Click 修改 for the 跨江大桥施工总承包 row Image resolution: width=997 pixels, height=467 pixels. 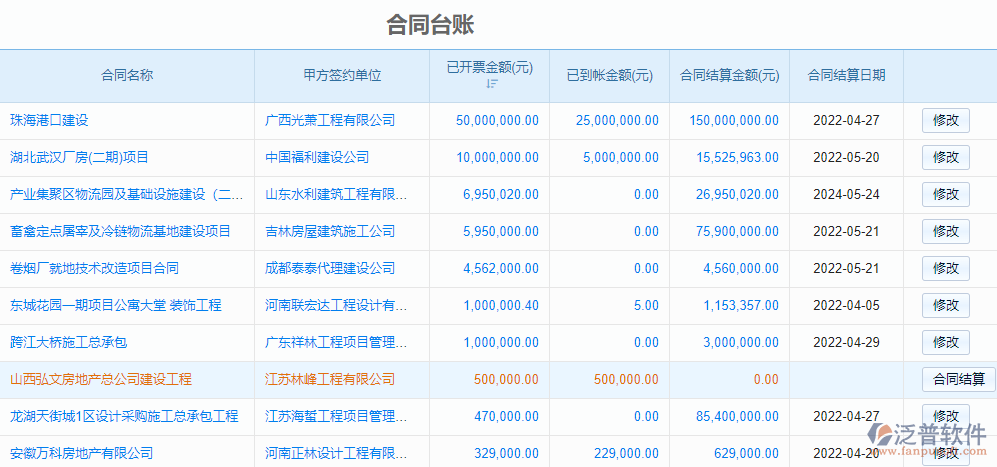point(945,342)
